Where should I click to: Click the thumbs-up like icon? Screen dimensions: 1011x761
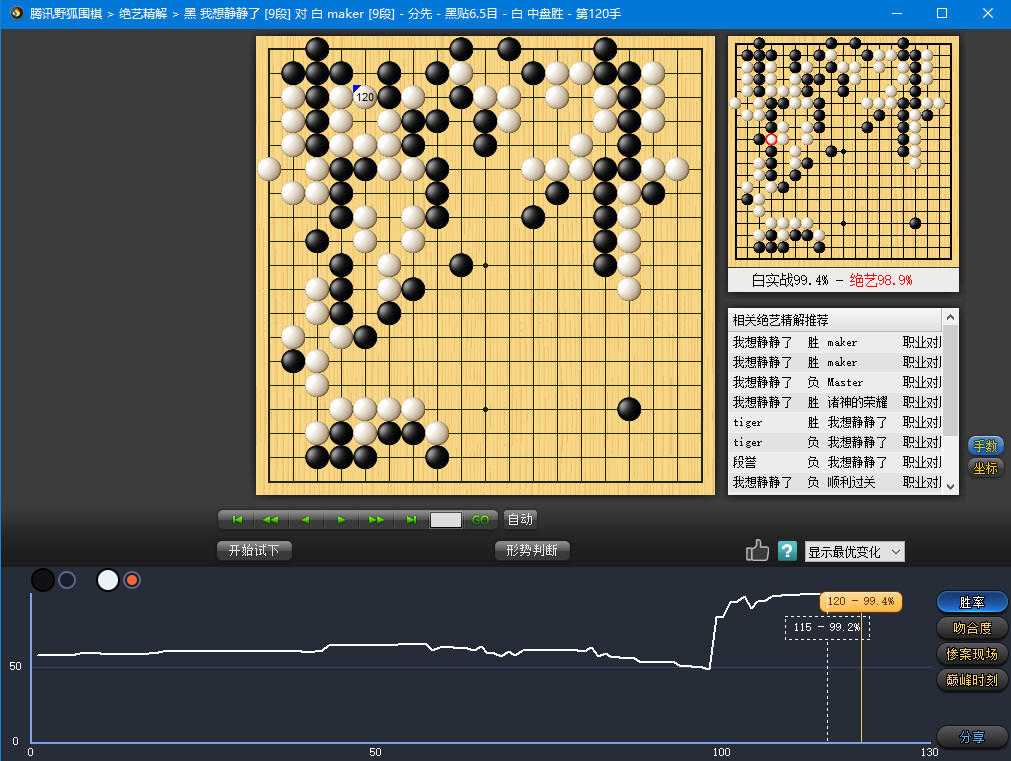point(757,551)
